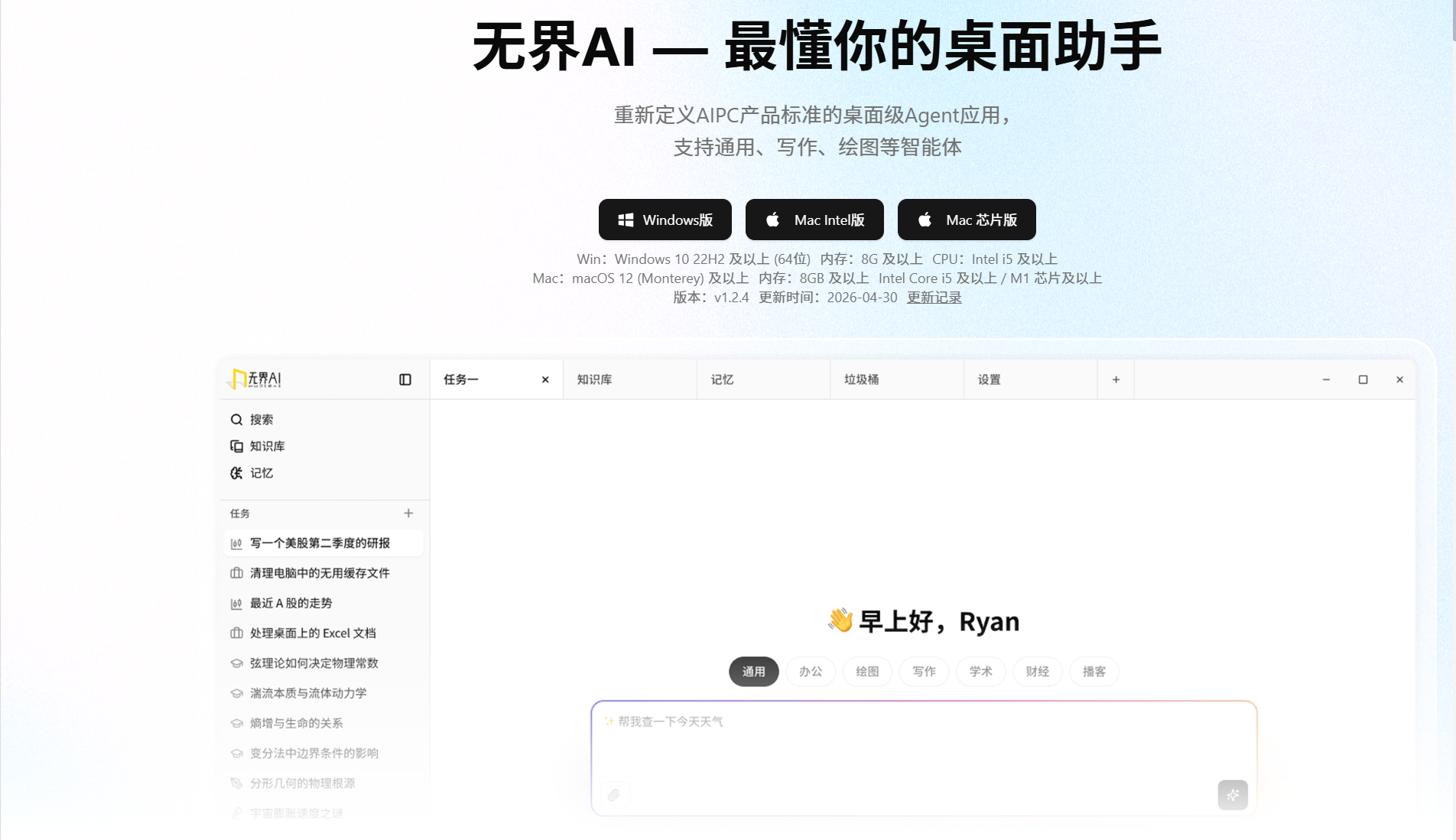
Task: Open task 弦理论如何决定物理常数
Action: tap(323, 663)
